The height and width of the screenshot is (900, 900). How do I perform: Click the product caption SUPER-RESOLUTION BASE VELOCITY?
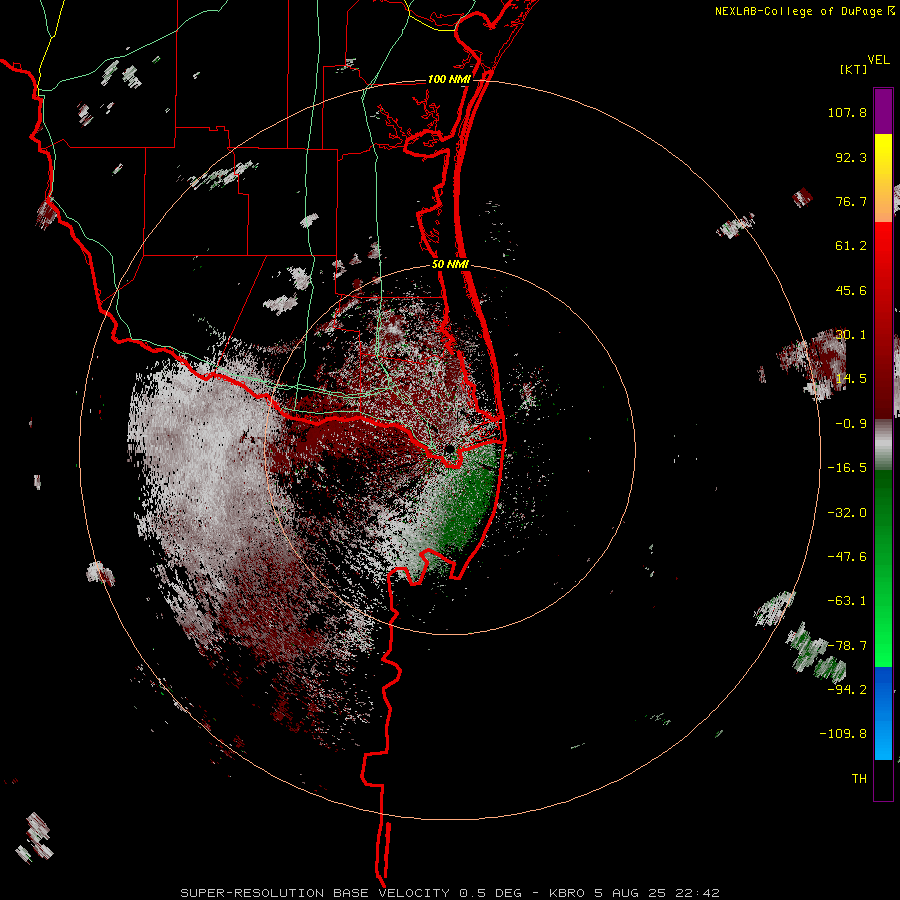pos(315,893)
